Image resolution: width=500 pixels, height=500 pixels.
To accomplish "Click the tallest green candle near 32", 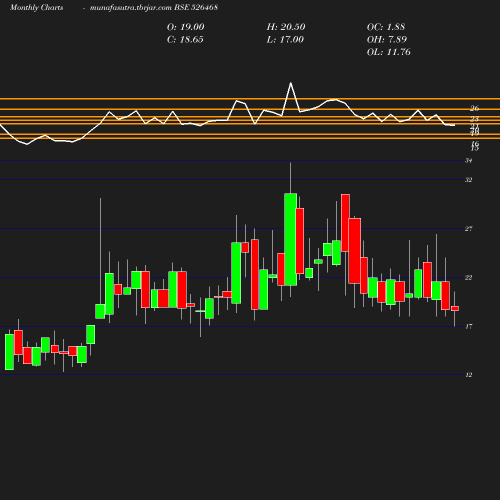I will click(291, 239).
